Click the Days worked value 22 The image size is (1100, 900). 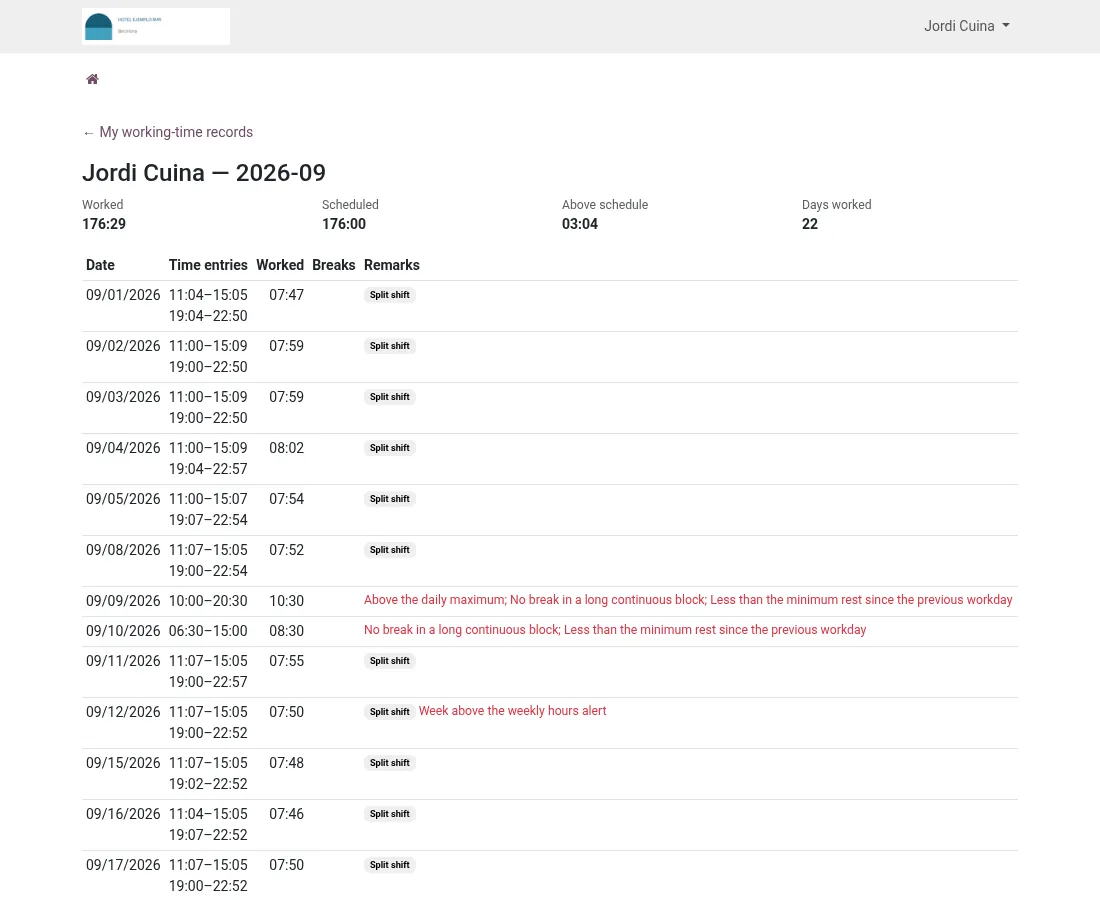point(810,224)
